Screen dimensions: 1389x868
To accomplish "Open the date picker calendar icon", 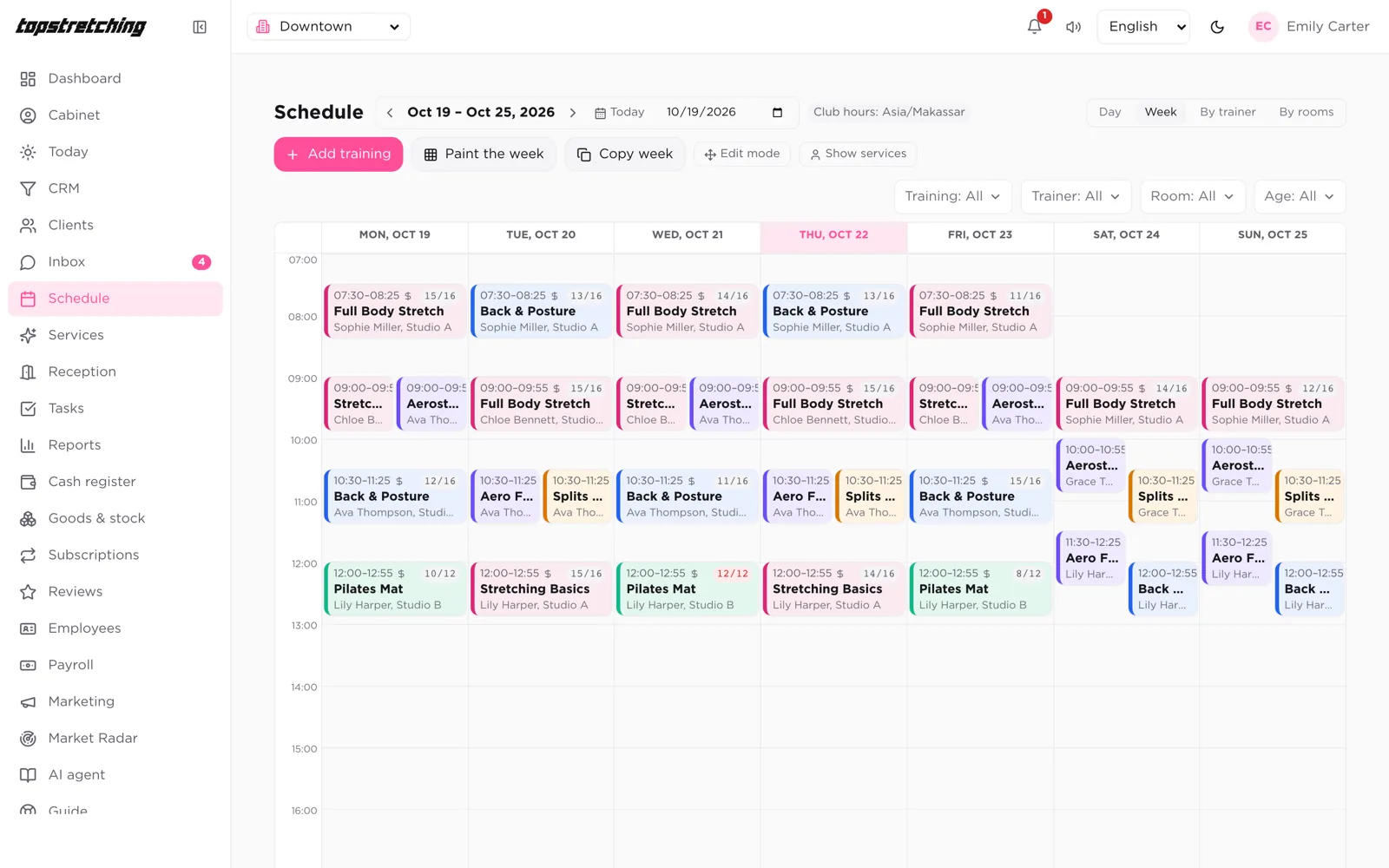I will [777, 112].
